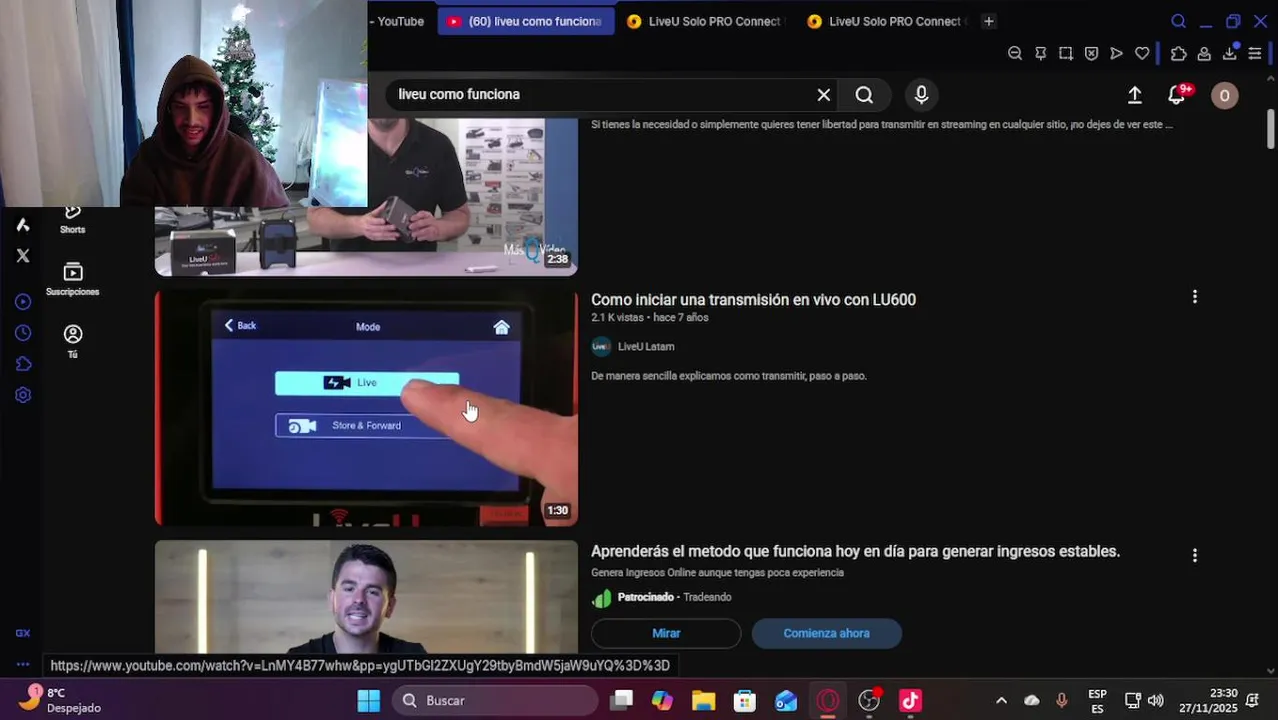Viewport: 1278px width, 720px height.
Task: Search tabs with the title-bar magnifier
Action: click(1178, 21)
